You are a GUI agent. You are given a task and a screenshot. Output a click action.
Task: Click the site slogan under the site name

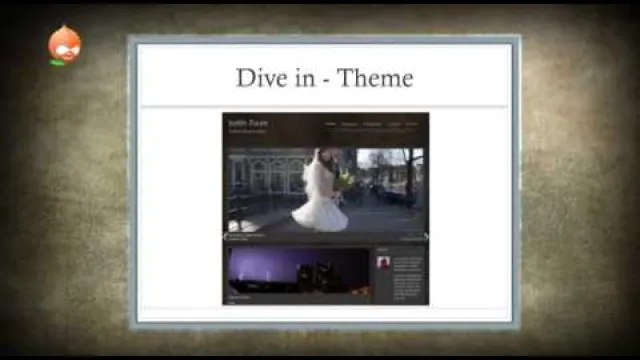point(247,131)
